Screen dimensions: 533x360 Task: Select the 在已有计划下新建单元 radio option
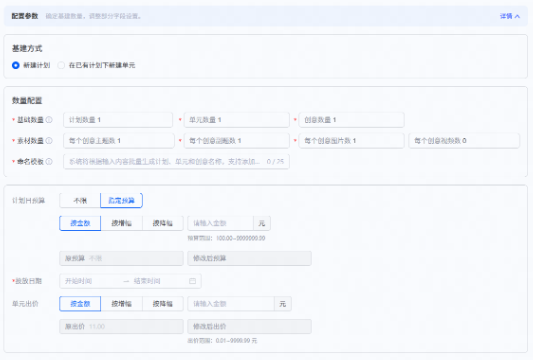pyautogui.click(x=61, y=65)
